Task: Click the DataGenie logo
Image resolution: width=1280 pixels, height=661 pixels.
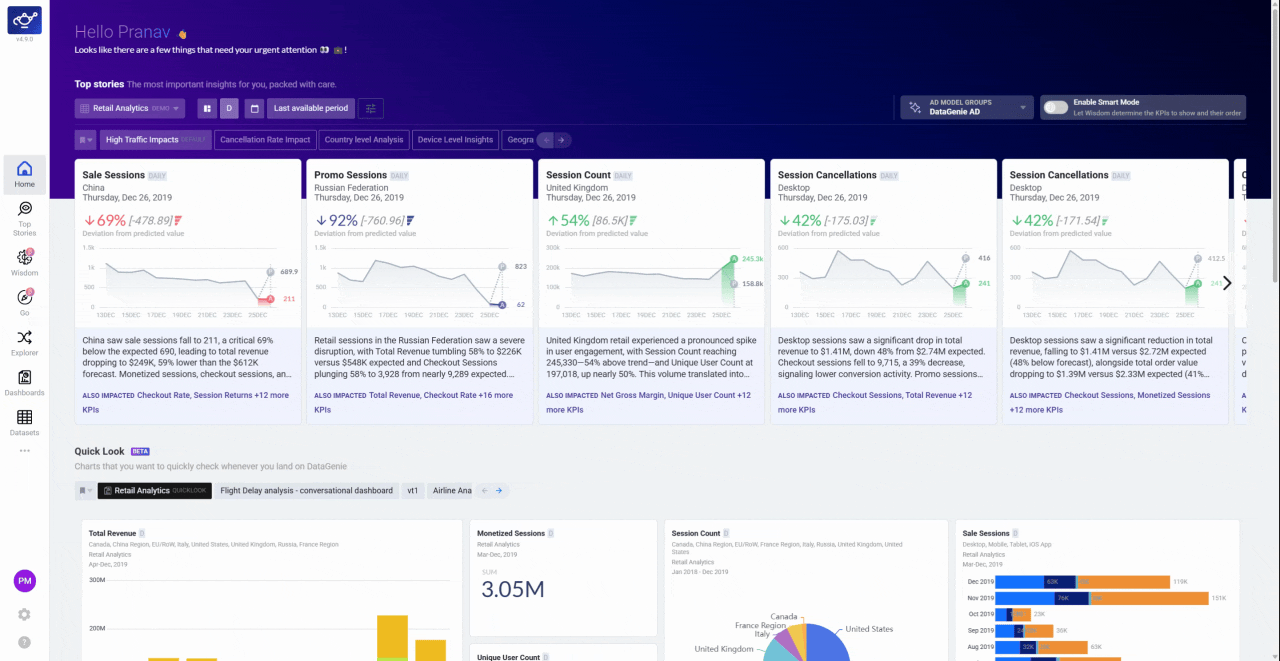Action: pos(24,19)
